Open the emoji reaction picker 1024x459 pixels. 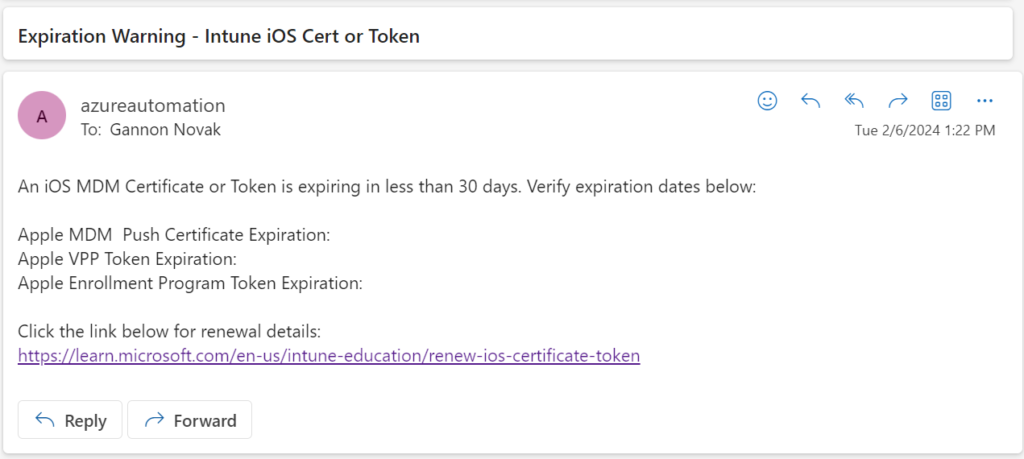pos(767,100)
